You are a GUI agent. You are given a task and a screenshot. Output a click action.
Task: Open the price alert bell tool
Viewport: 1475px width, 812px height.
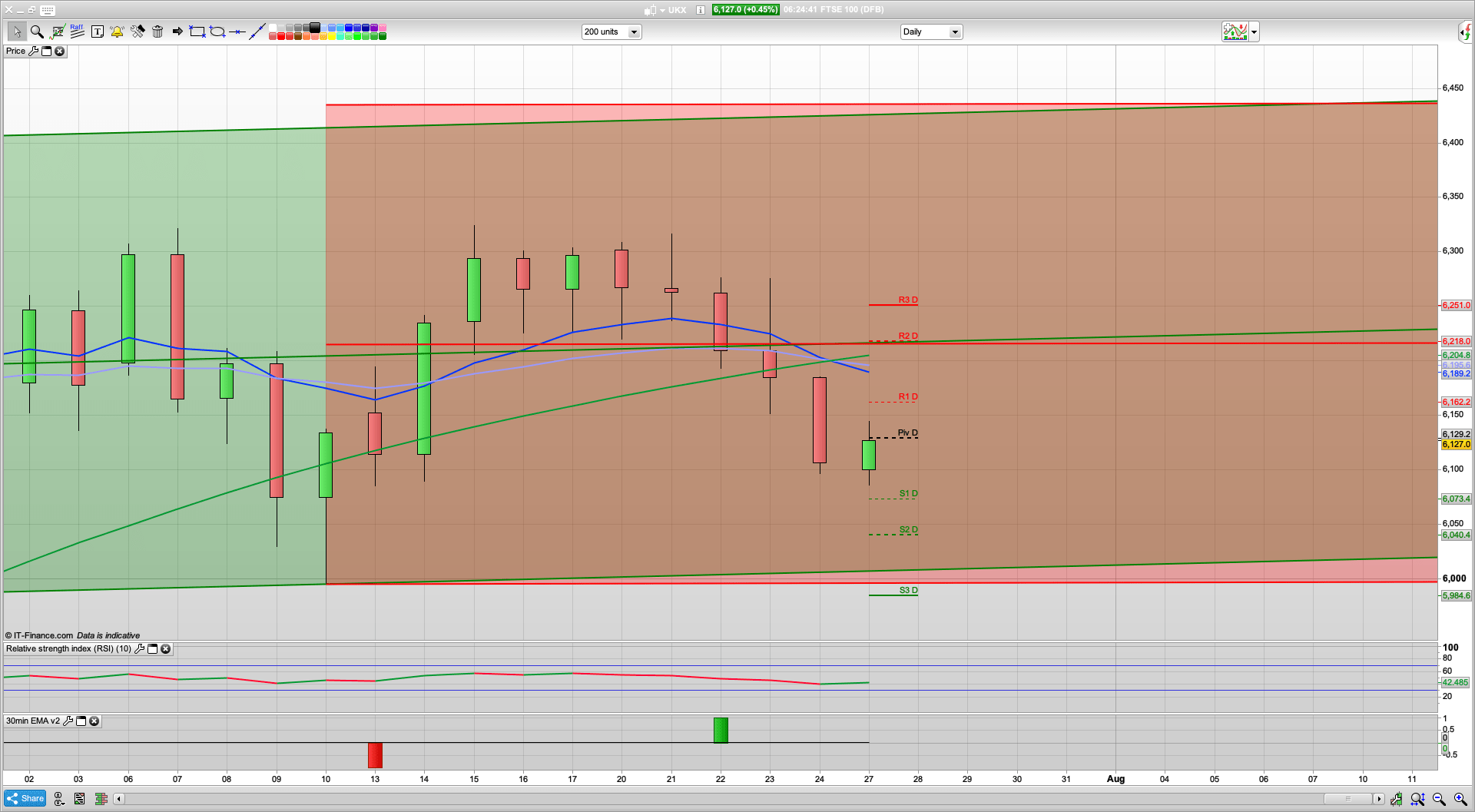(x=117, y=31)
